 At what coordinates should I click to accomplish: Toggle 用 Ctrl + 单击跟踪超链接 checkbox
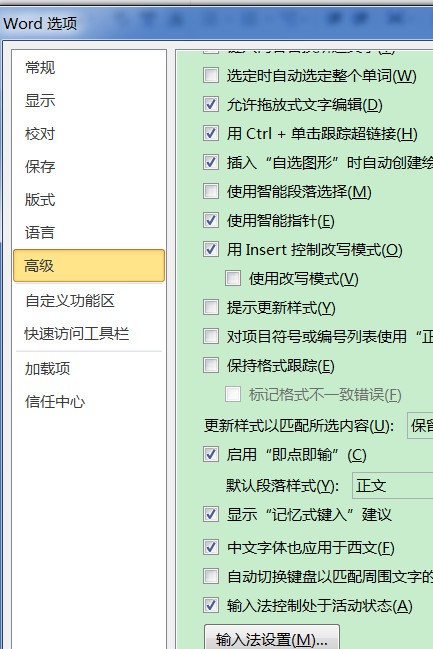[211, 133]
